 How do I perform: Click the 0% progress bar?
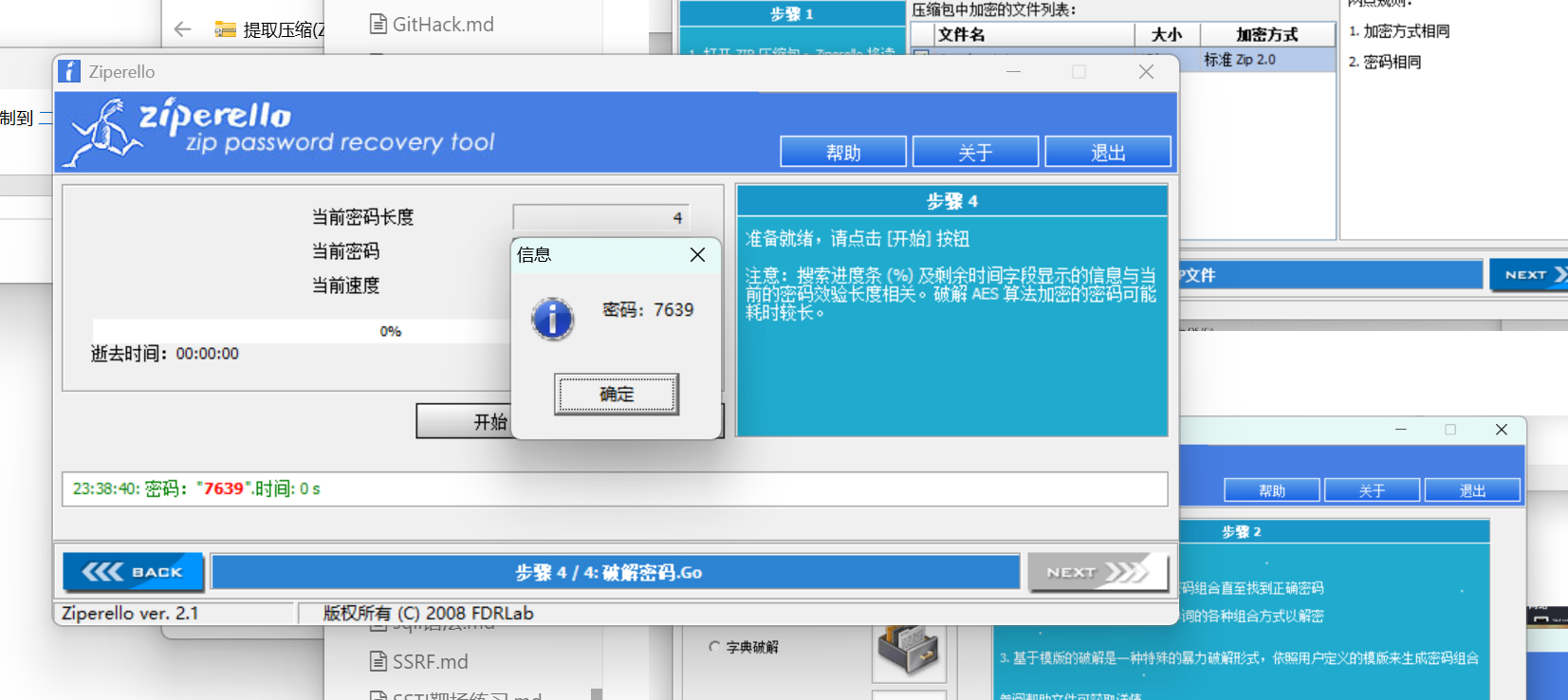pyautogui.click(x=302, y=331)
